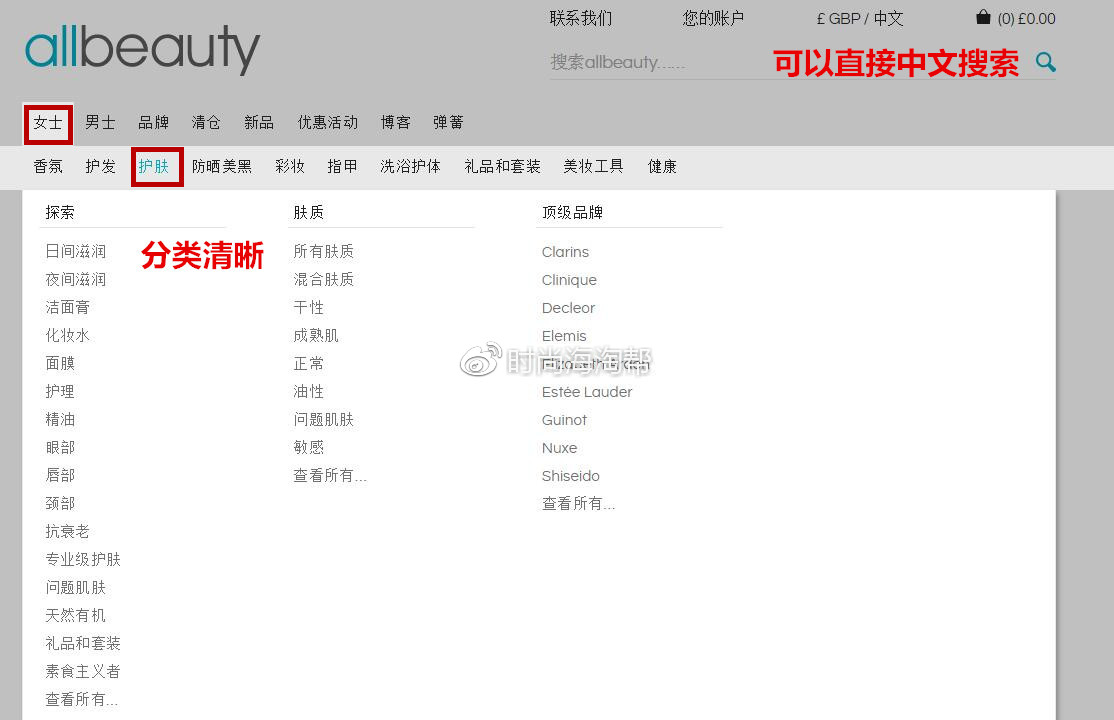
Task: Visit the Estée Lauder brand page
Action: [x=587, y=392]
